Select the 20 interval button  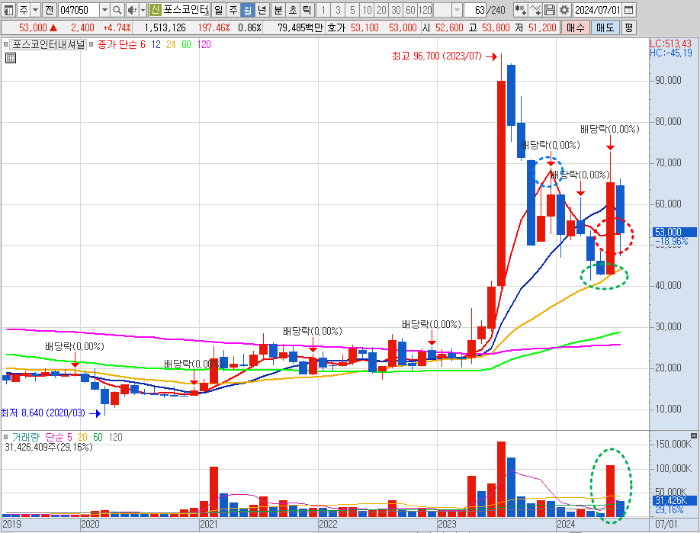pyautogui.click(x=382, y=9)
